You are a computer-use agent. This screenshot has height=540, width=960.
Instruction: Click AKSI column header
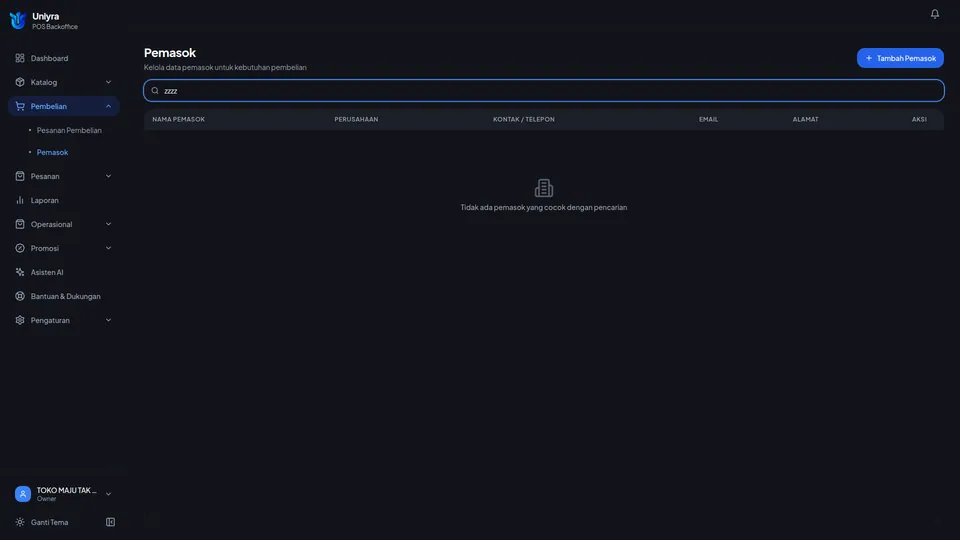point(919,119)
